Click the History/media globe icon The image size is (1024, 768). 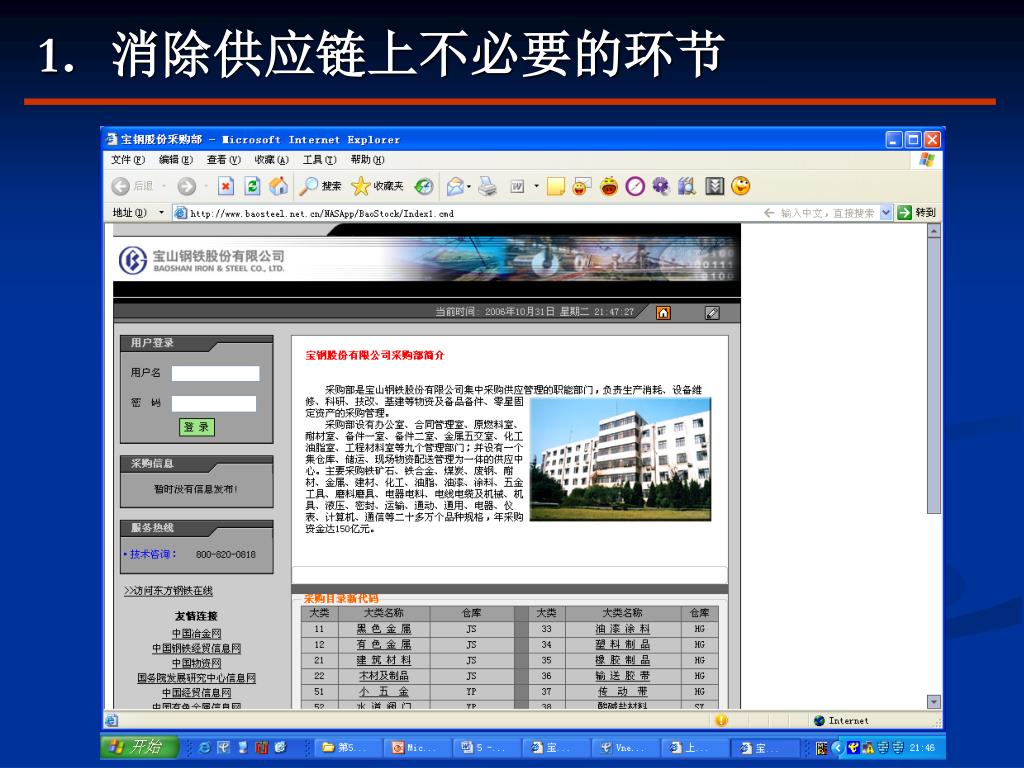click(424, 187)
